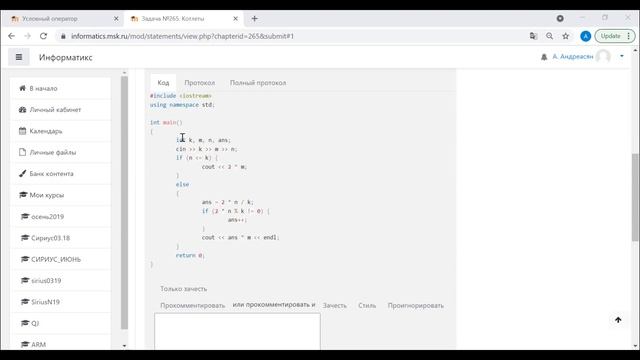
Task: Expand the user menu dropdown arrow
Action: (622, 56)
